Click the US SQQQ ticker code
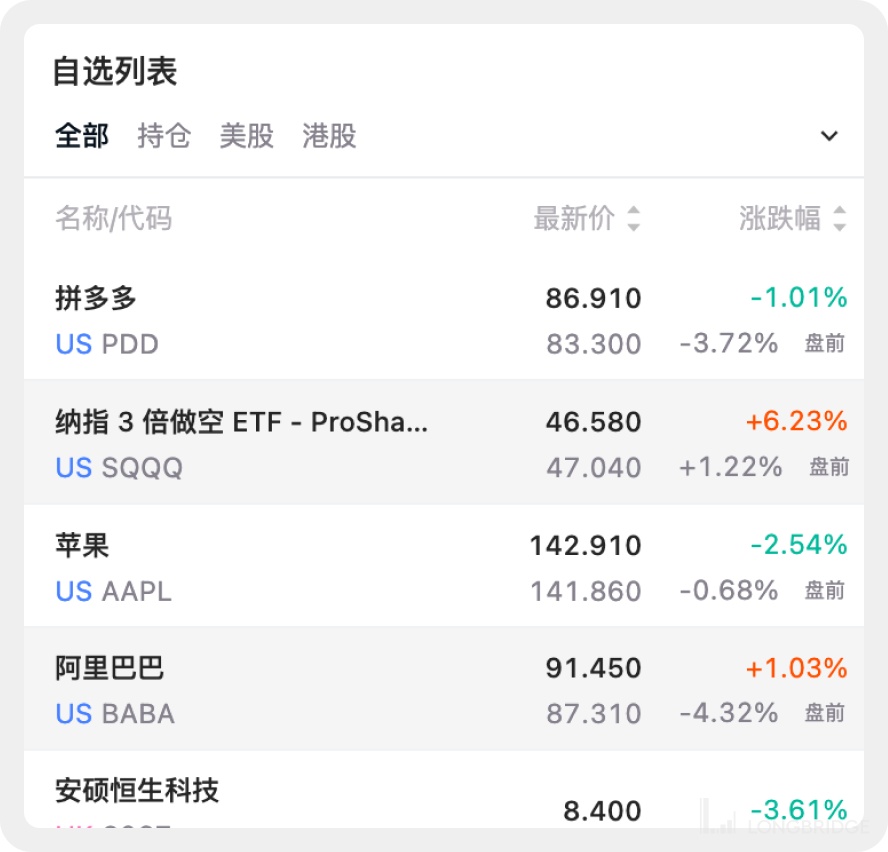 119,468
